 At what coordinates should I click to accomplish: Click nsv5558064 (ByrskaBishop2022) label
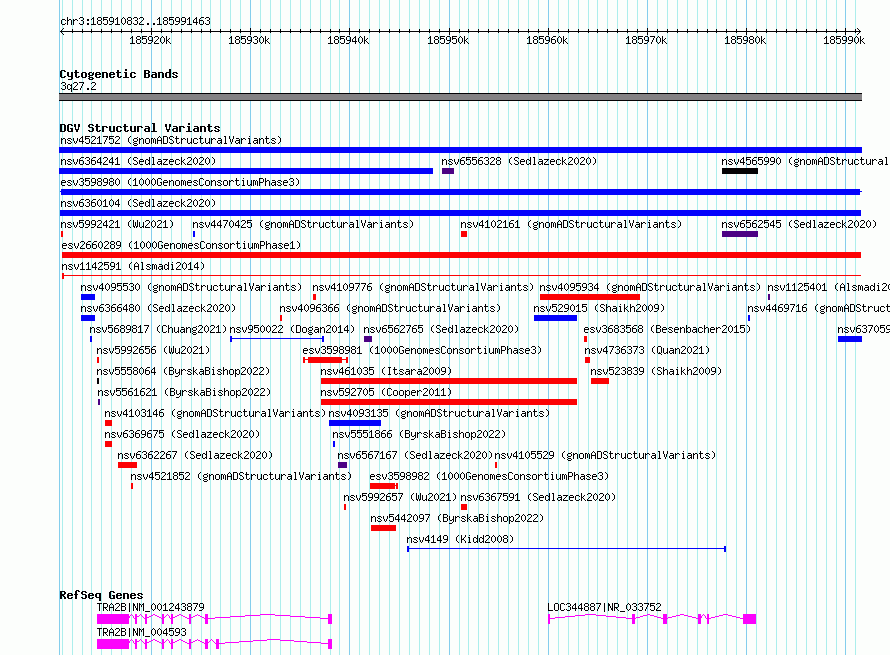(183, 371)
